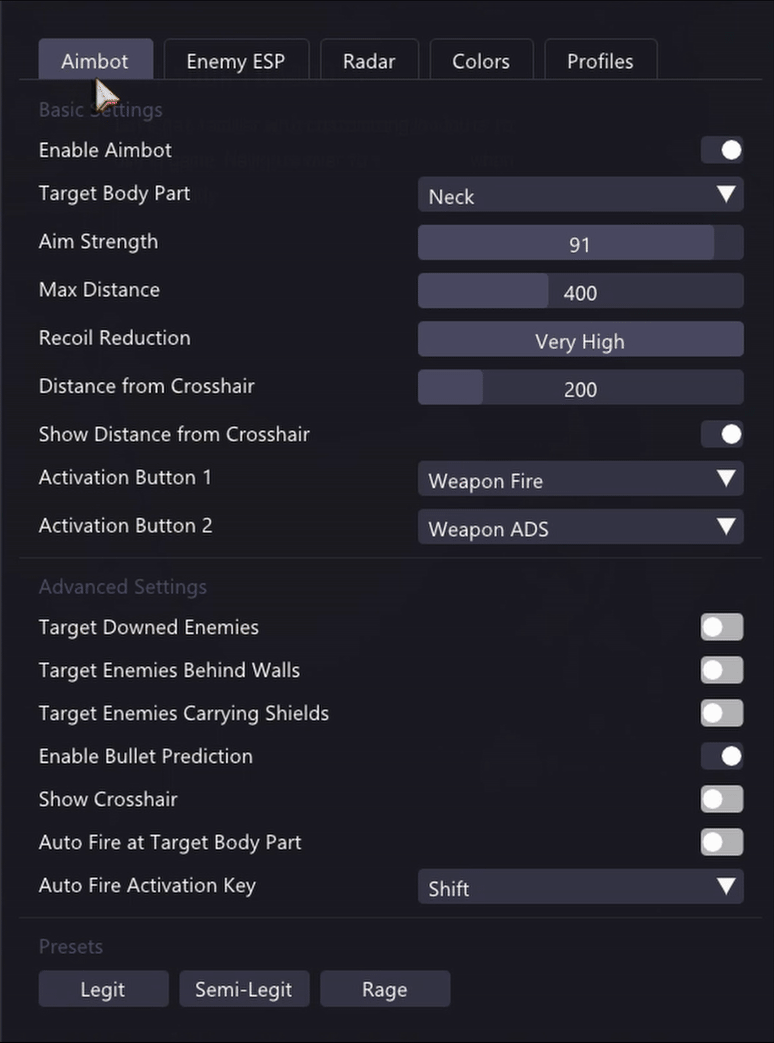Open the Radar tab
774x1043 pixels.
(x=369, y=60)
